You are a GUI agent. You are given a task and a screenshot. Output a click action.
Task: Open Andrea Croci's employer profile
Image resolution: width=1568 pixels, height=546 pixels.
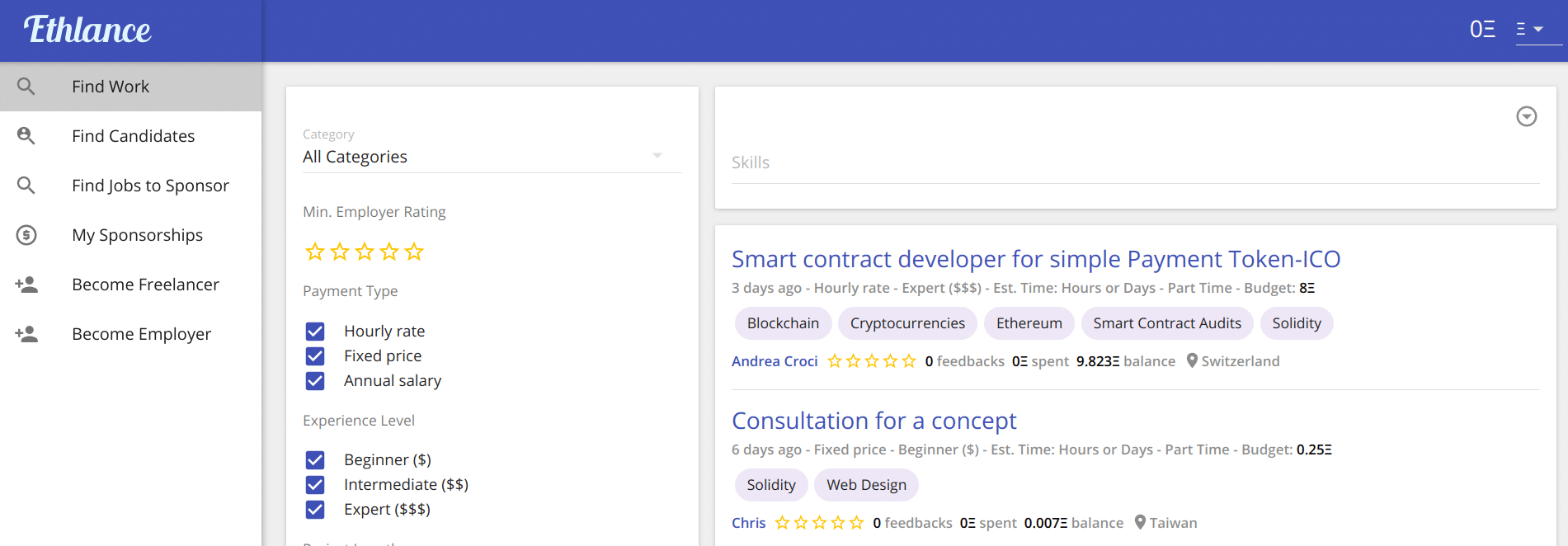point(775,361)
